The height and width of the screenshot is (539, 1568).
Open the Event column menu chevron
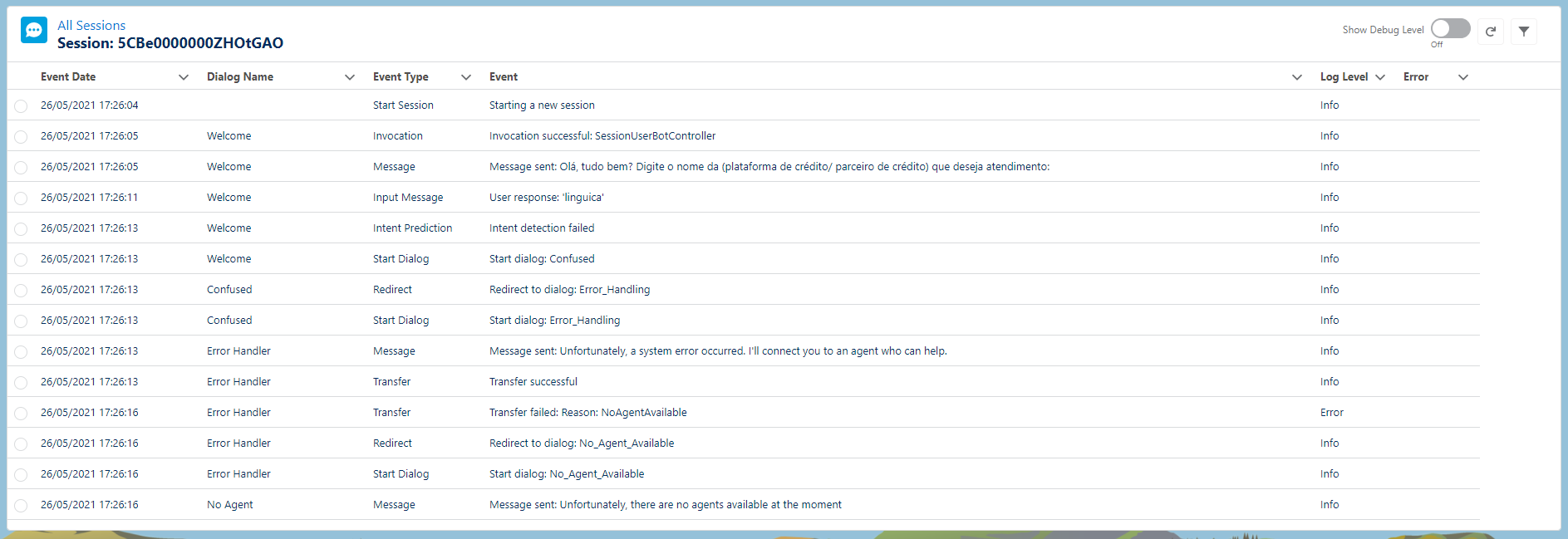click(1297, 77)
